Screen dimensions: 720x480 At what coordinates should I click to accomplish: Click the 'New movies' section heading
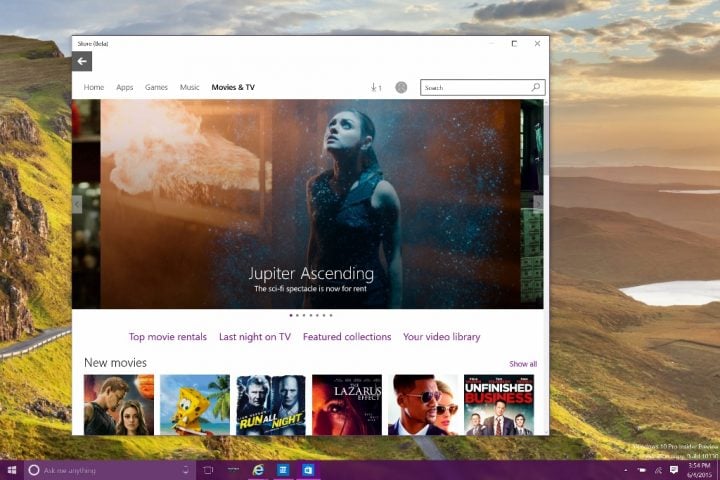[x=115, y=363]
